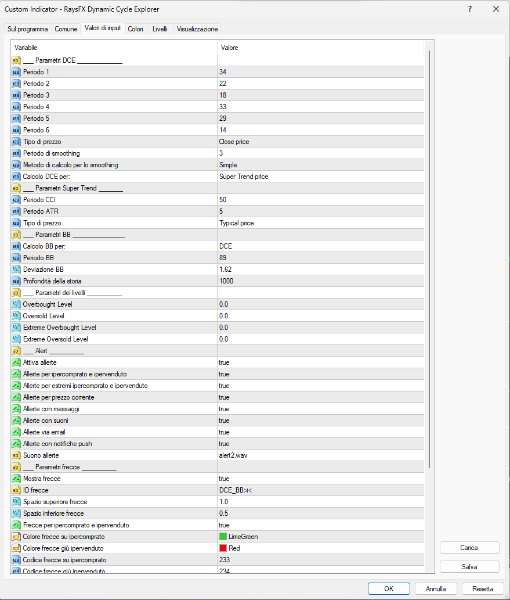The image size is (510, 600).
Task: Click the Salva button
Action: (x=469, y=567)
